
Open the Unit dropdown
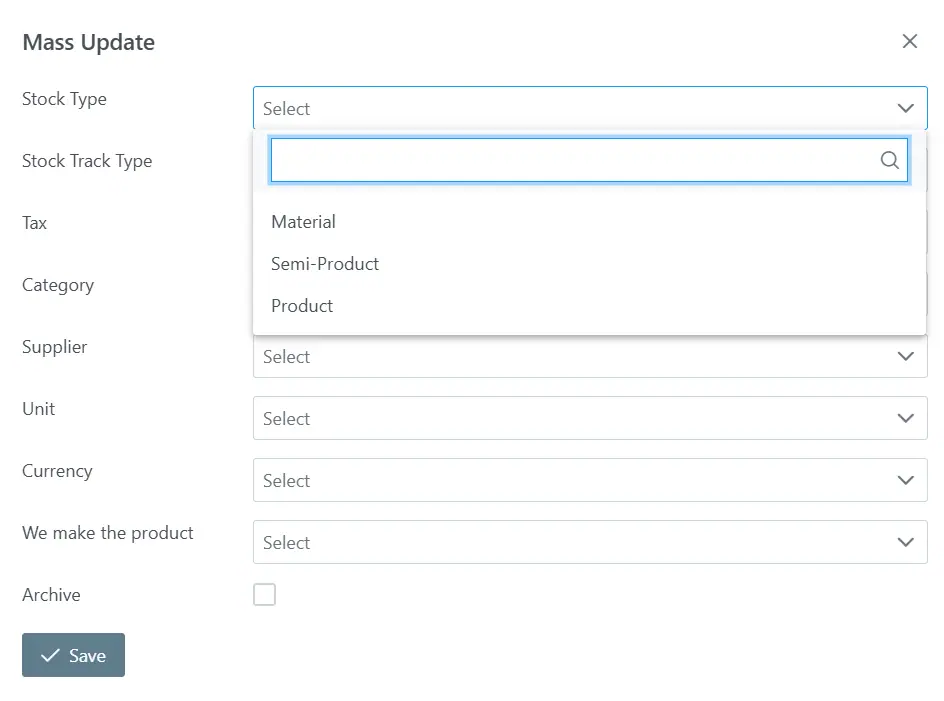point(590,418)
